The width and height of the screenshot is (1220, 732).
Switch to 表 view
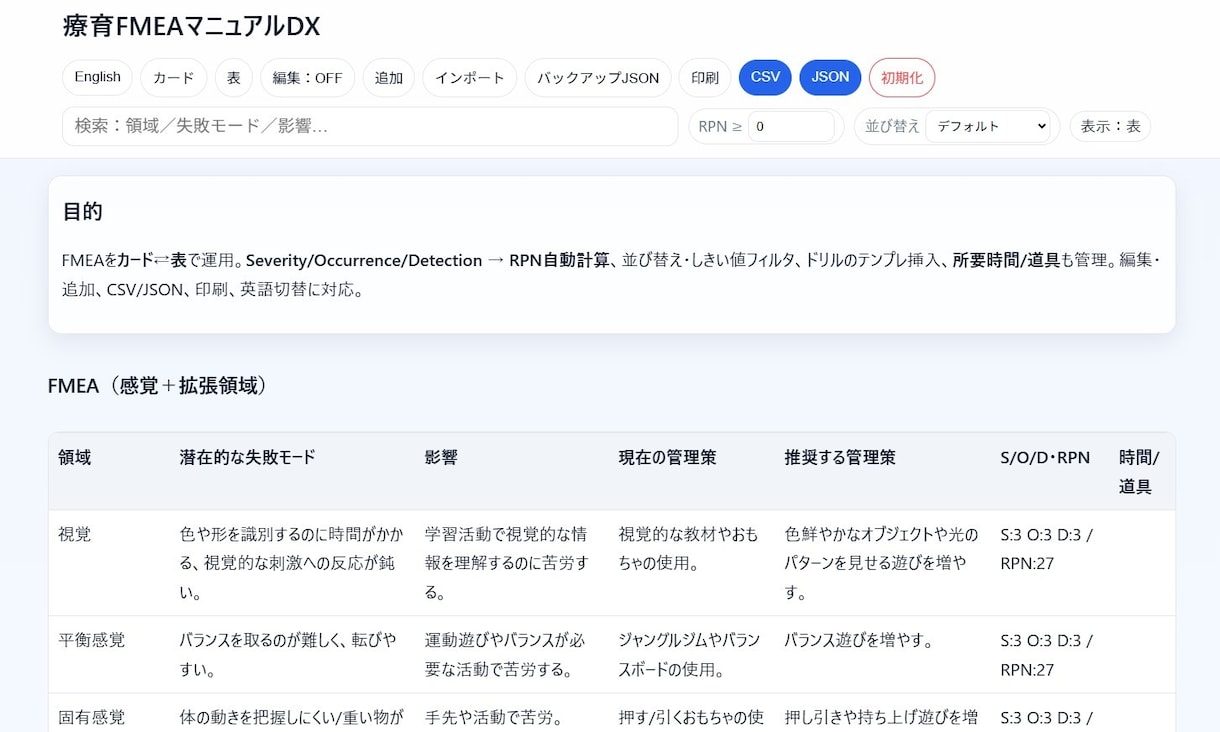click(x=234, y=77)
